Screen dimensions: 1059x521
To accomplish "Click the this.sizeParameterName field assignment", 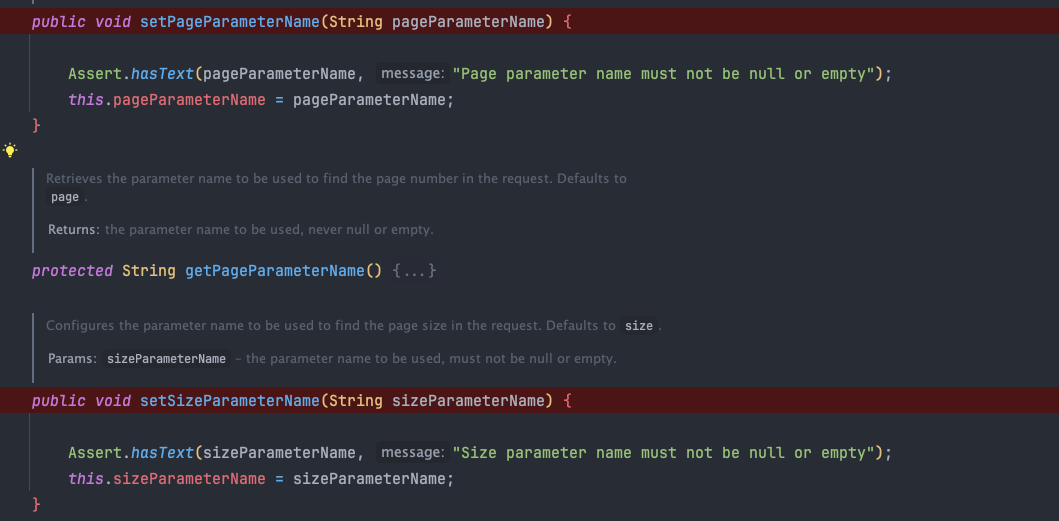I will tap(167, 478).
